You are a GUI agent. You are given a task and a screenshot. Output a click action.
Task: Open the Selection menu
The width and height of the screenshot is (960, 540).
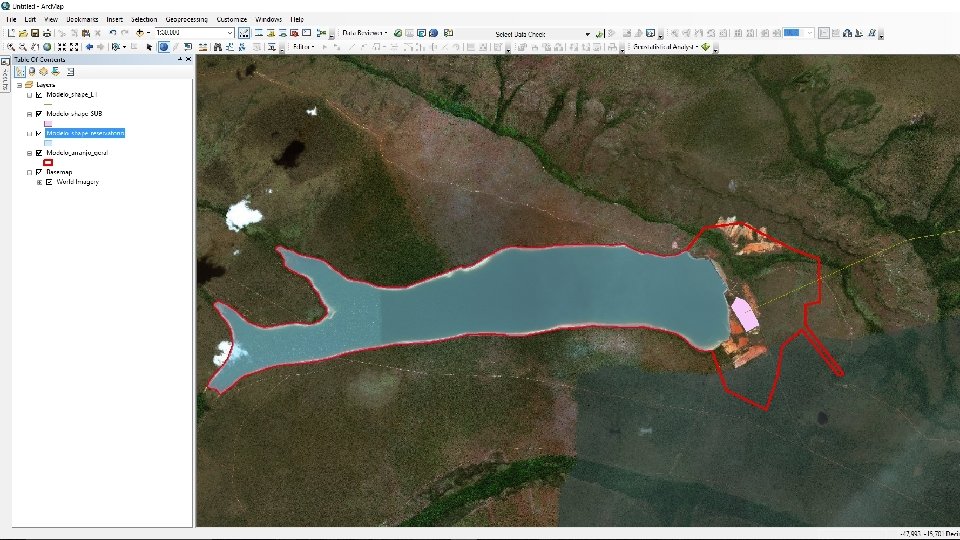pyautogui.click(x=144, y=20)
